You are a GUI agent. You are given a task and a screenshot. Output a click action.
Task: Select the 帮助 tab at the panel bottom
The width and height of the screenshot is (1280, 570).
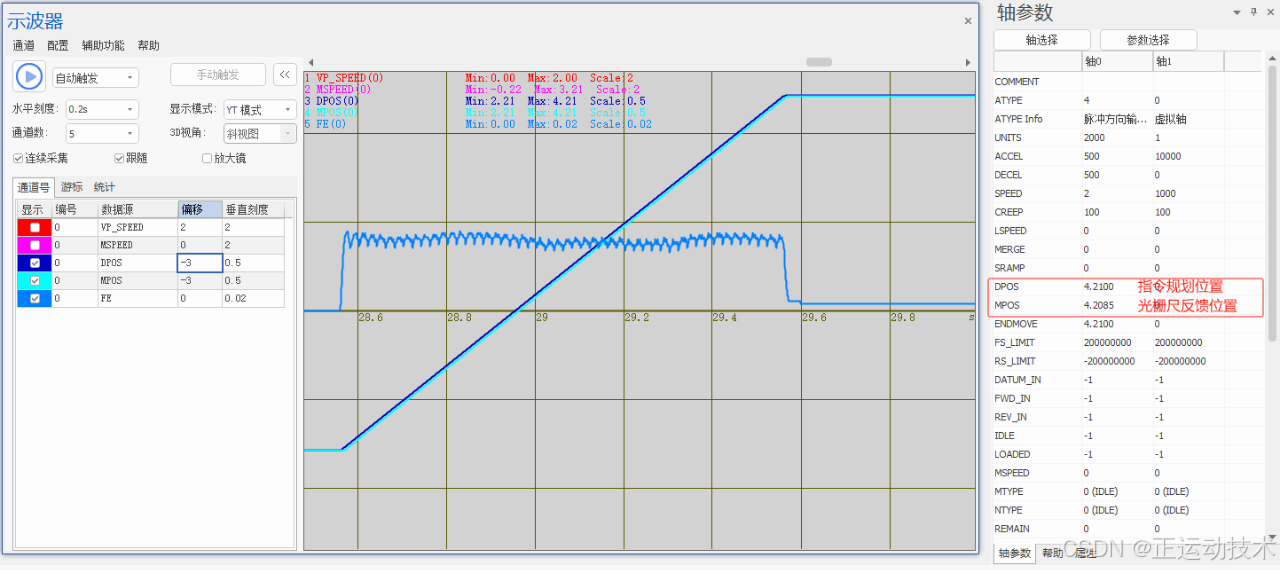pos(1052,552)
